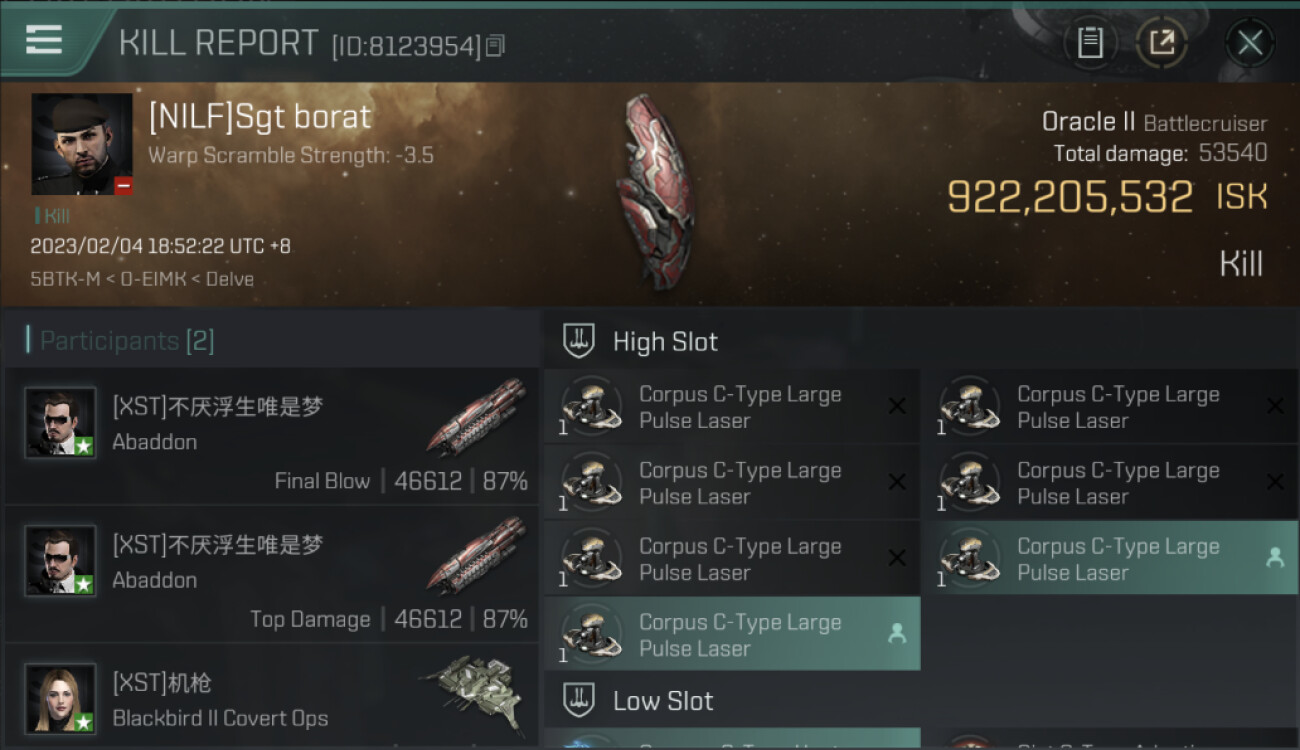Viewport: 1300px width, 750px height.
Task: Click the High Slot section header
Action: point(665,342)
